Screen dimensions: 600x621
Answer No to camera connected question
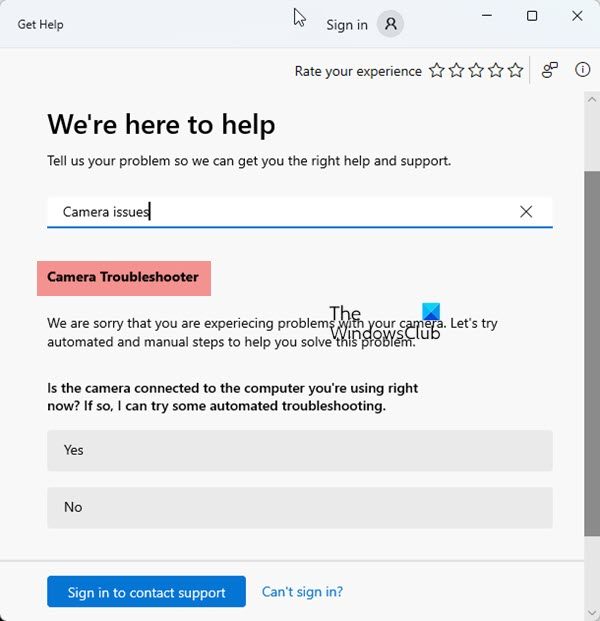tap(300, 507)
